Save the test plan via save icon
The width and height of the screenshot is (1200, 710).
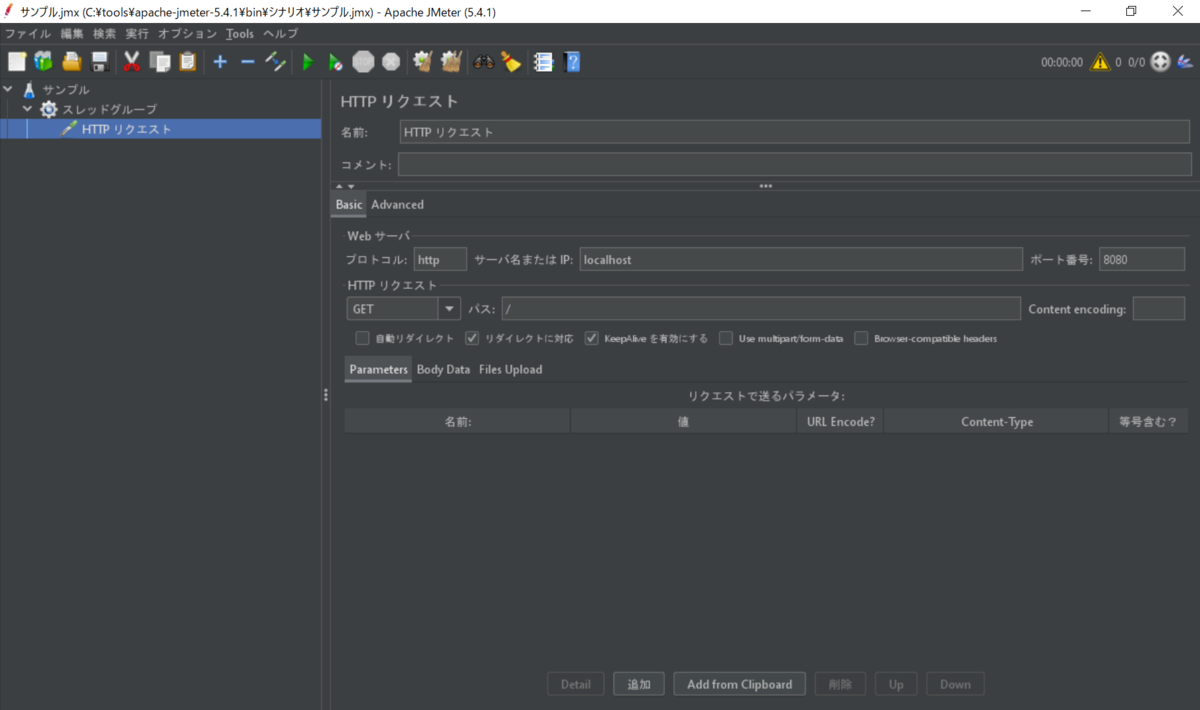pyautogui.click(x=99, y=61)
